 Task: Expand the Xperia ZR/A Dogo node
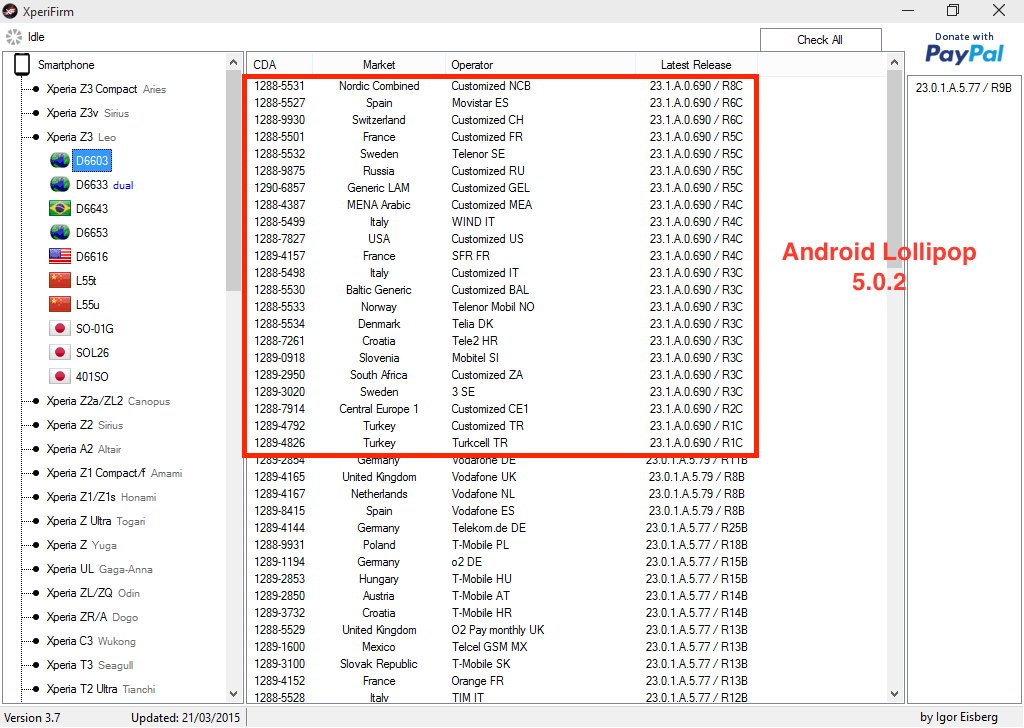pos(35,617)
